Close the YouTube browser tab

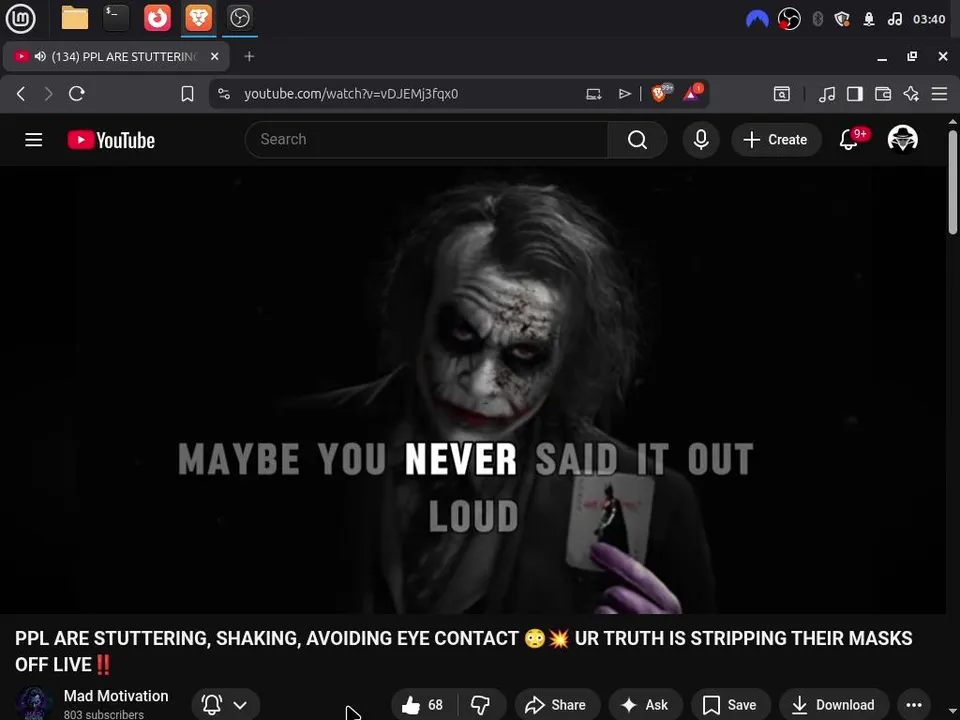214,56
